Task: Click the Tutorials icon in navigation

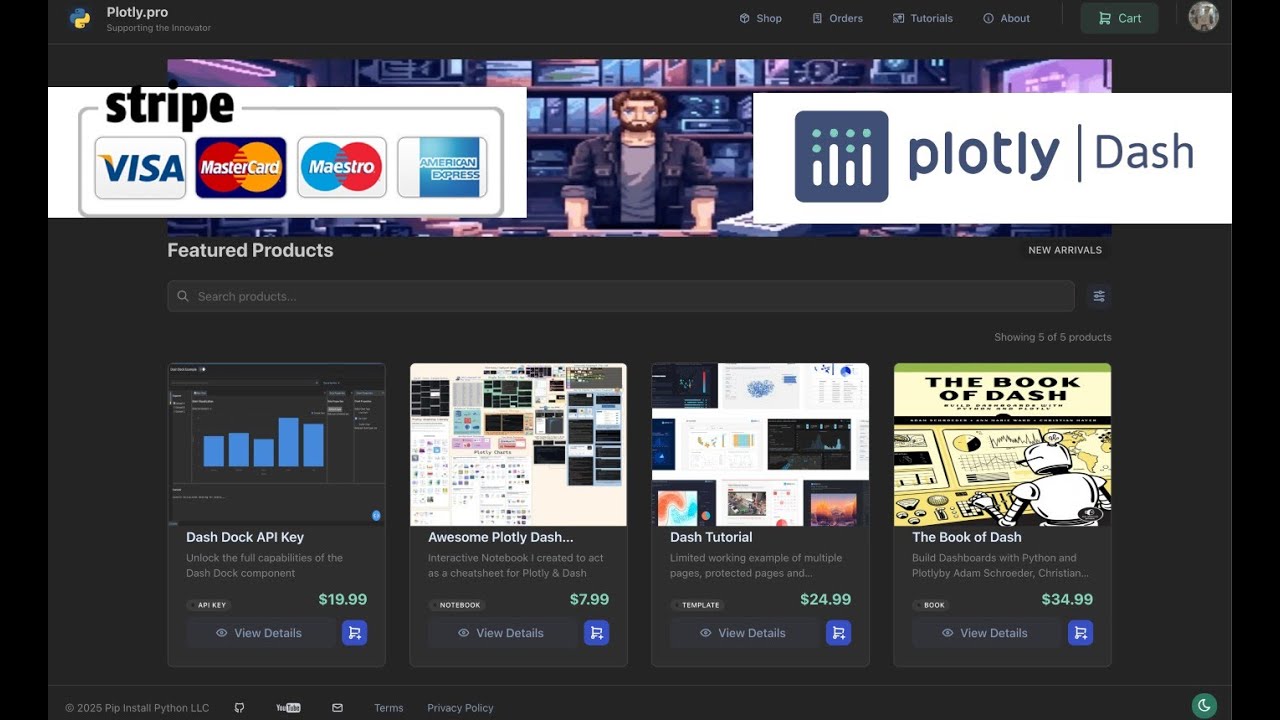Action: pos(898,18)
